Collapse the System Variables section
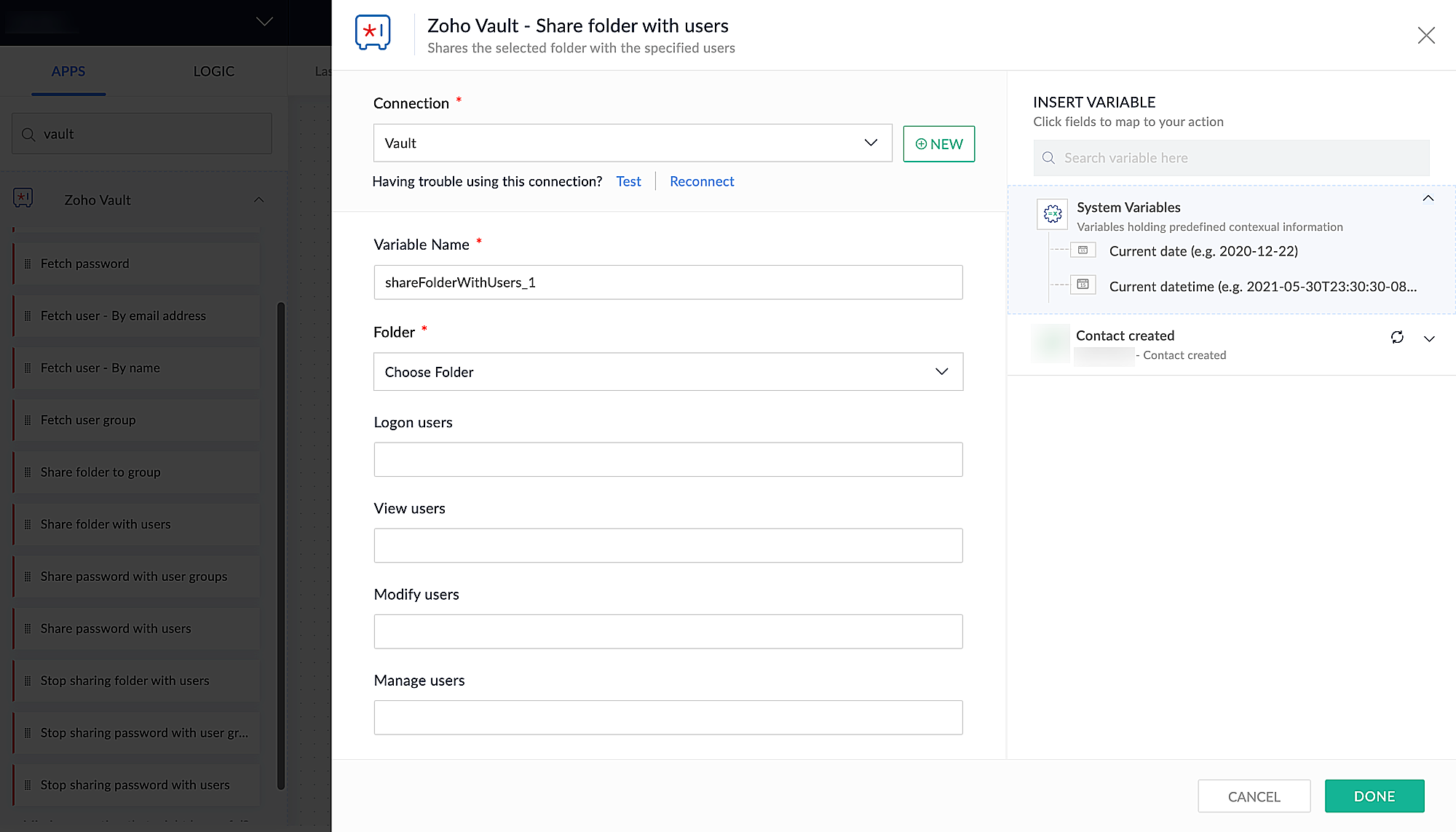Image resolution: width=1456 pixels, height=832 pixels. coord(1428,198)
